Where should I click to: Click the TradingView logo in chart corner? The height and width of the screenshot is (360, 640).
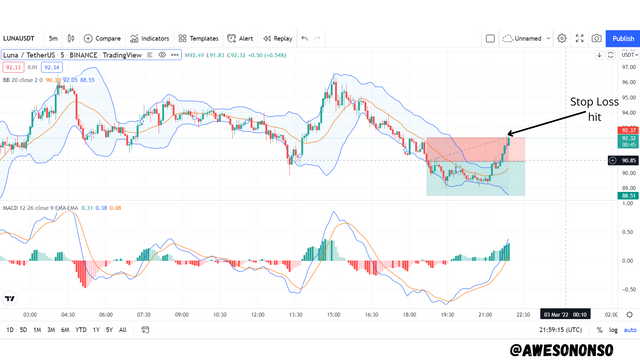10,299
